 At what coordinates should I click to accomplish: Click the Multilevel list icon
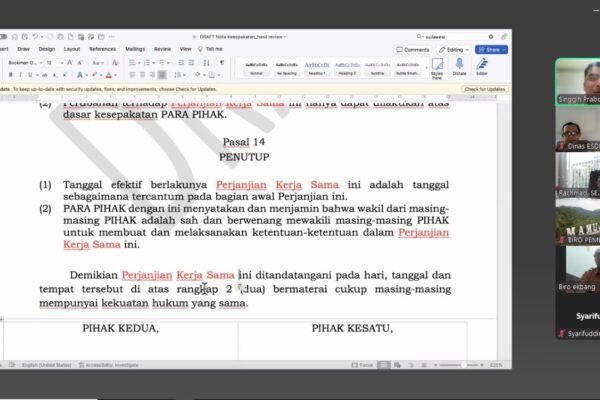[162, 62]
